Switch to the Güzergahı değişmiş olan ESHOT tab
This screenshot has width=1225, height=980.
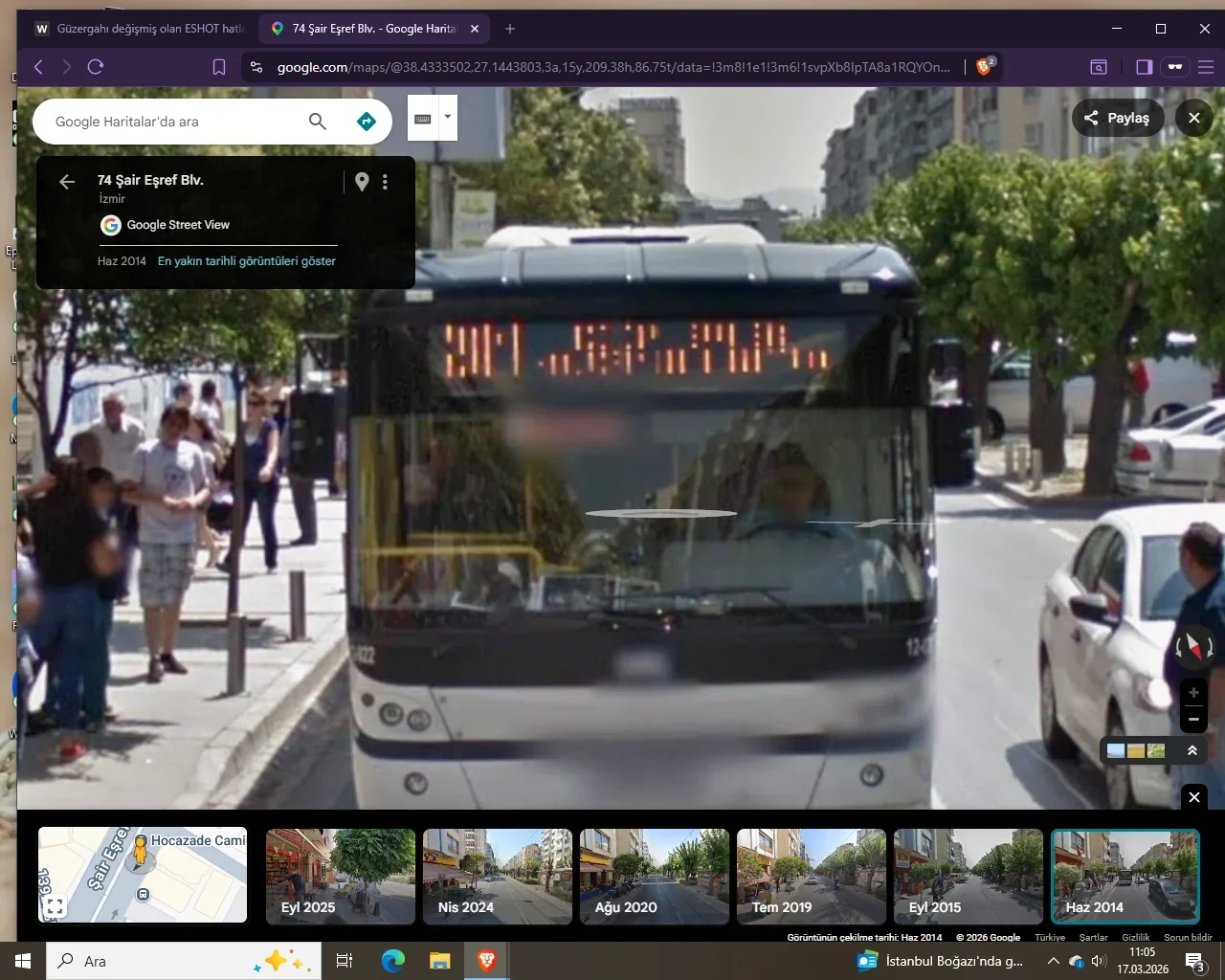tap(141, 29)
